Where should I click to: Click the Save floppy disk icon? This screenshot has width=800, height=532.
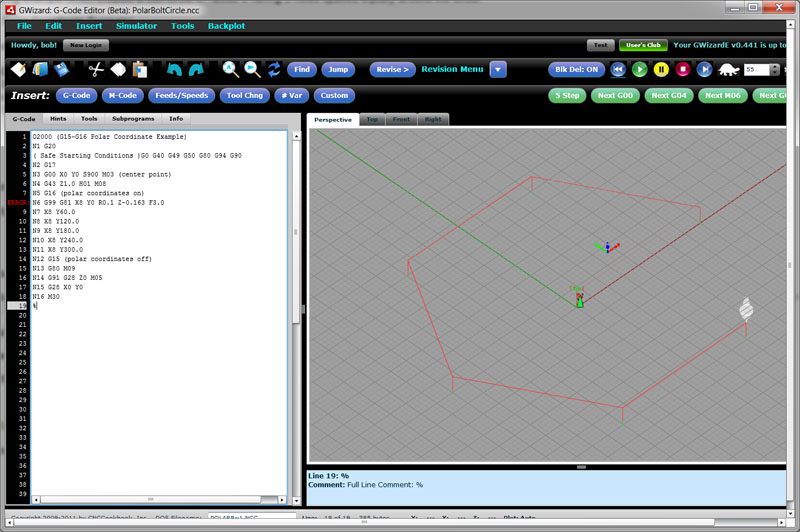point(62,69)
